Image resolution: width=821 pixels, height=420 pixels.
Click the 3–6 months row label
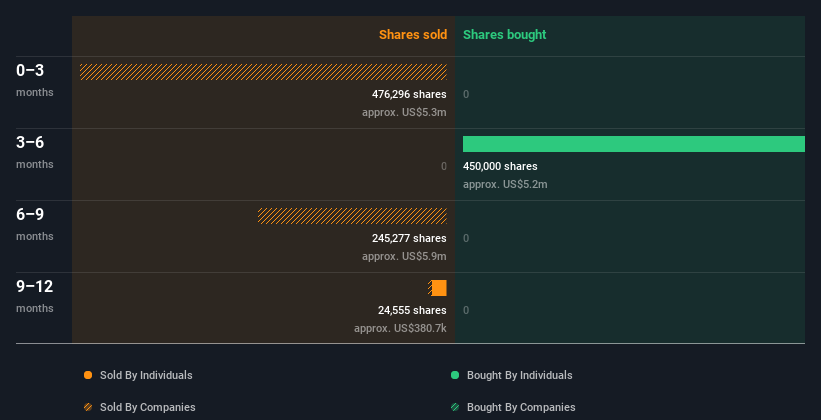tap(35, 152)
